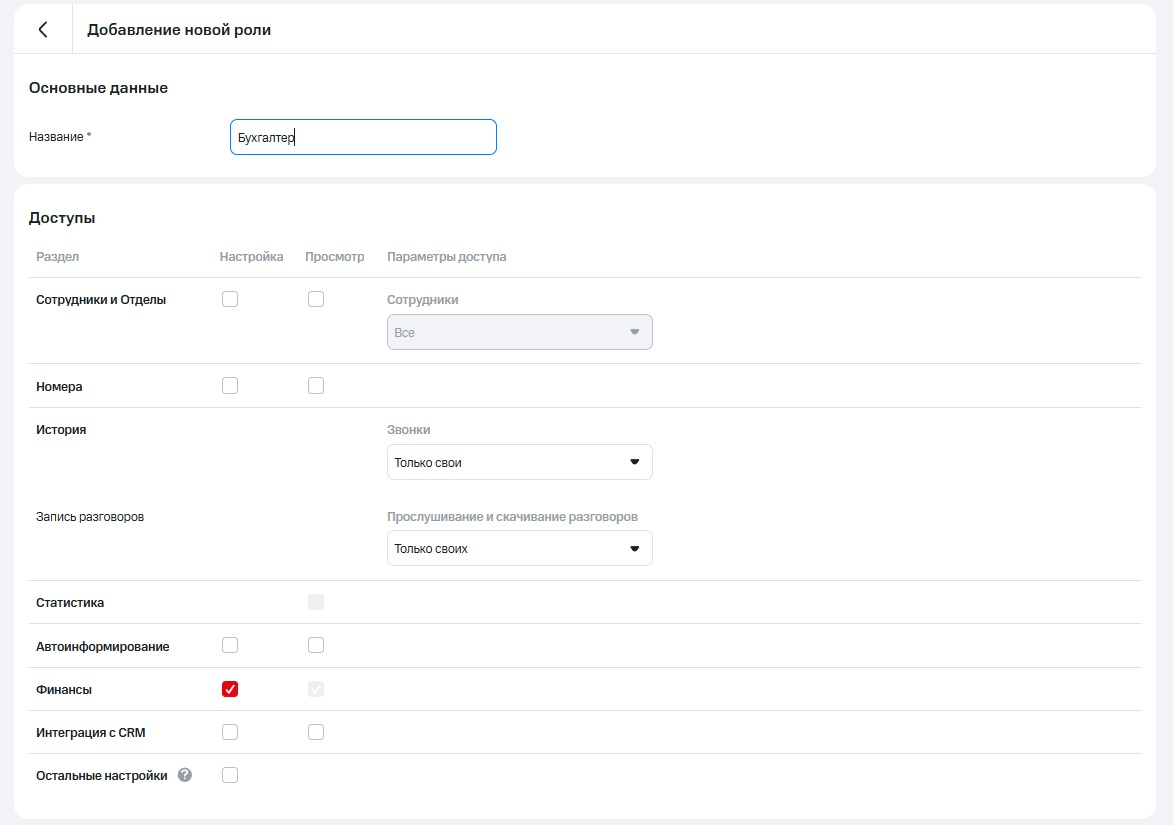Check Просмотр checkbox for Номера
The width and height of the screenshot is (1173, 825).
point(316,386)
